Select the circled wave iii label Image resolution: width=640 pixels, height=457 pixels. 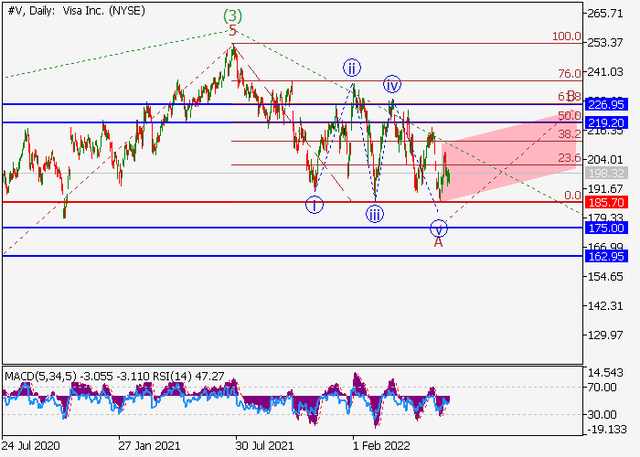[x=374, y=214]
